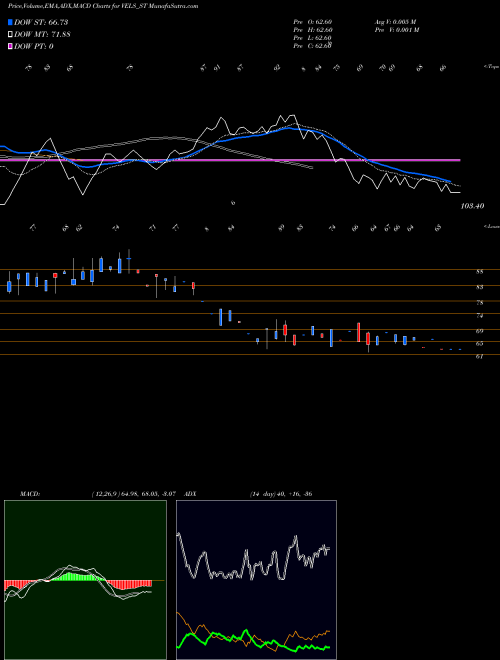Select the 'DOW ST: 66.73' legend label
The height and width of the screenshot is (660, 500).
pyautogui.click(x=41, y=22)
